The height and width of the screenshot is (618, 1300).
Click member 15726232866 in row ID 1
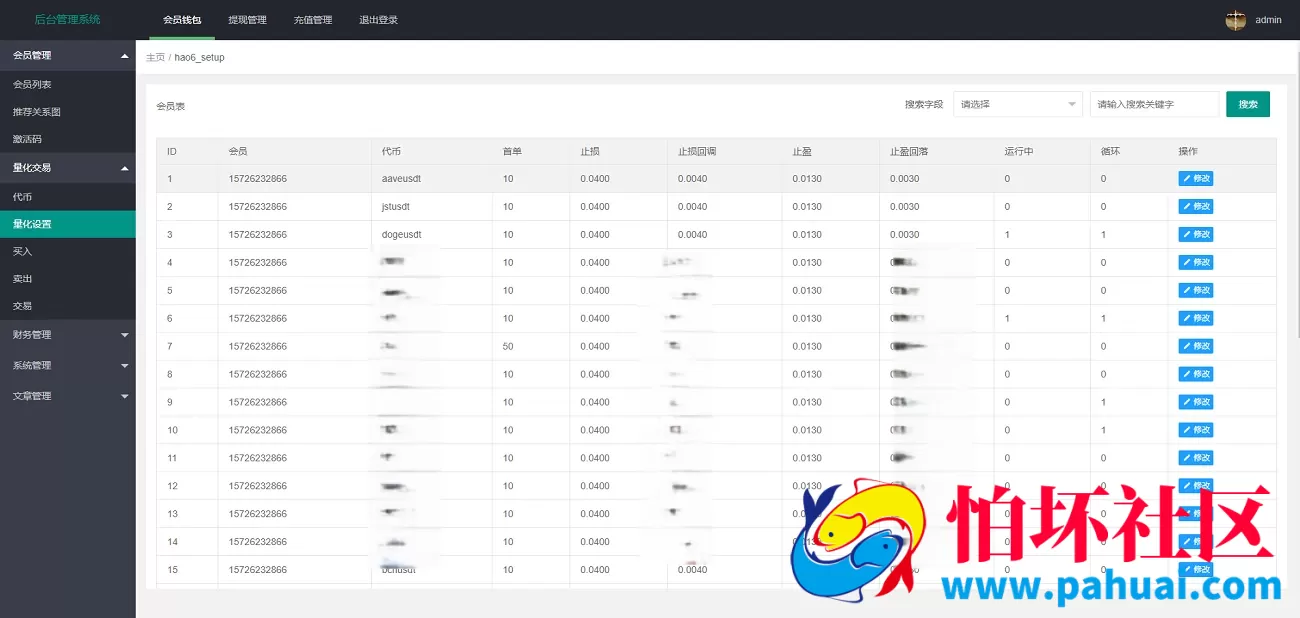tap(258, 179)
